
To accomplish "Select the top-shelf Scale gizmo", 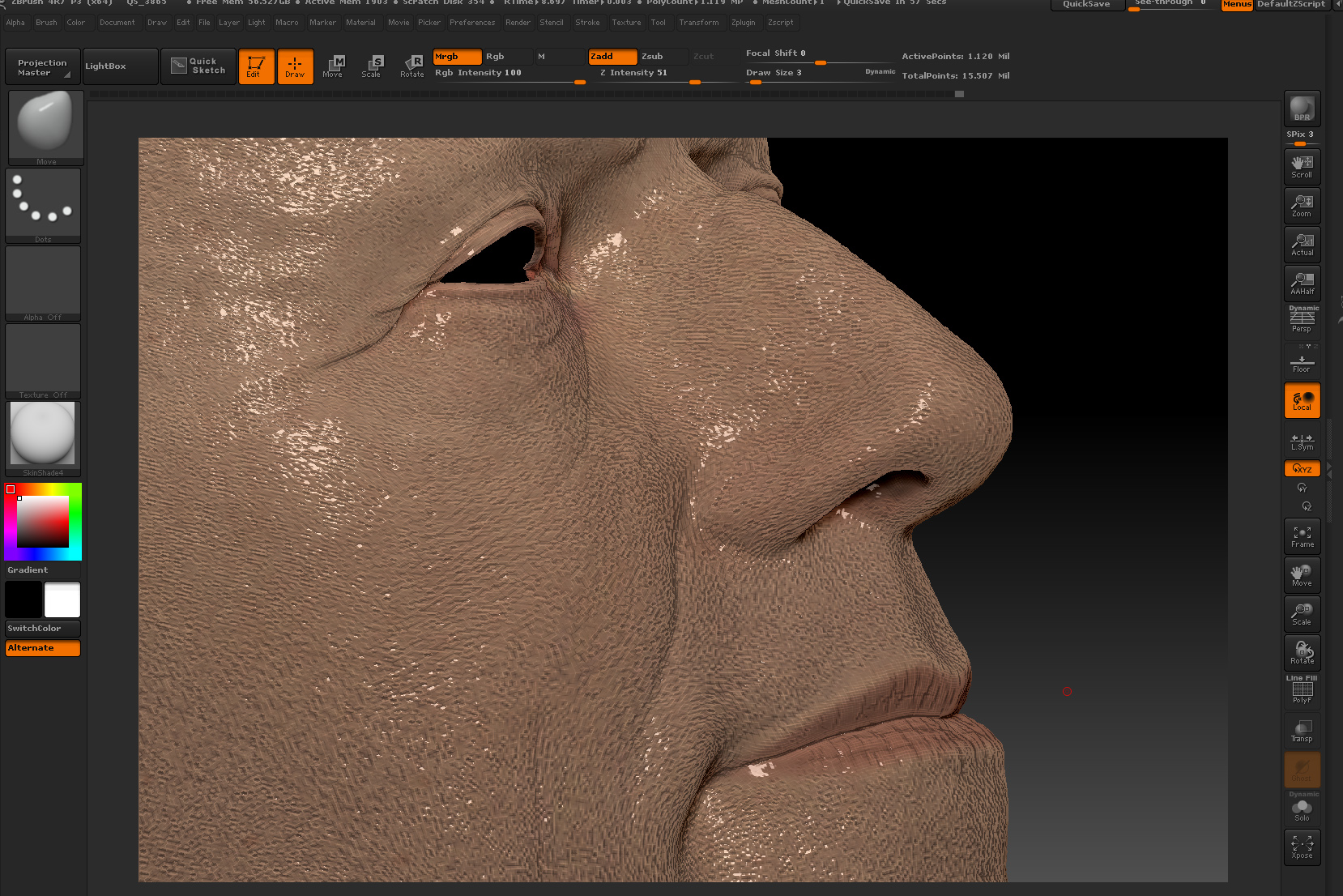I will pyautogui.click(x=371, y=66).
